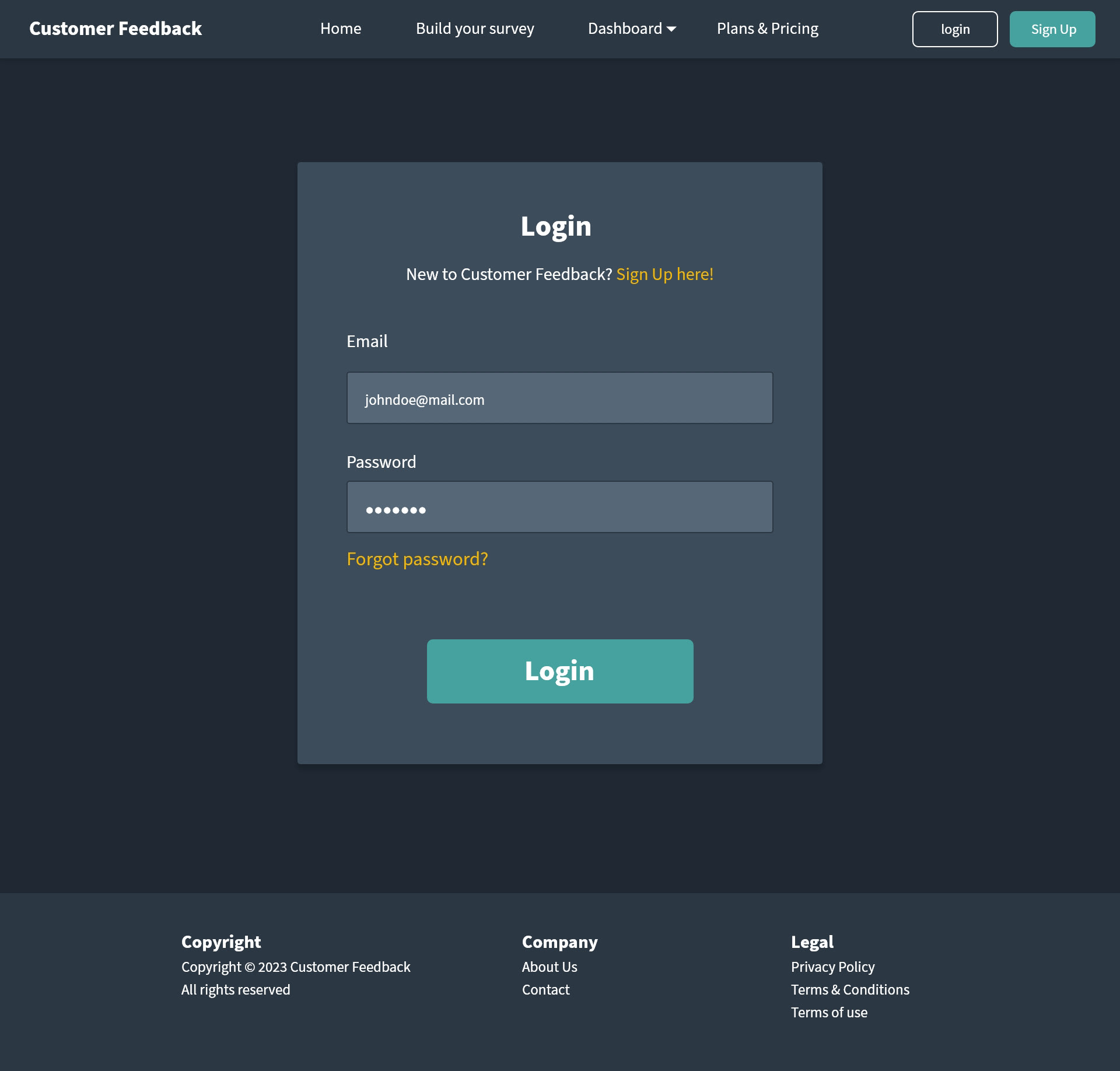The height and width of the screenshot is (1071, 1120).
Task: Open Terms & Conditions footer link
Action: click(850, 990)
